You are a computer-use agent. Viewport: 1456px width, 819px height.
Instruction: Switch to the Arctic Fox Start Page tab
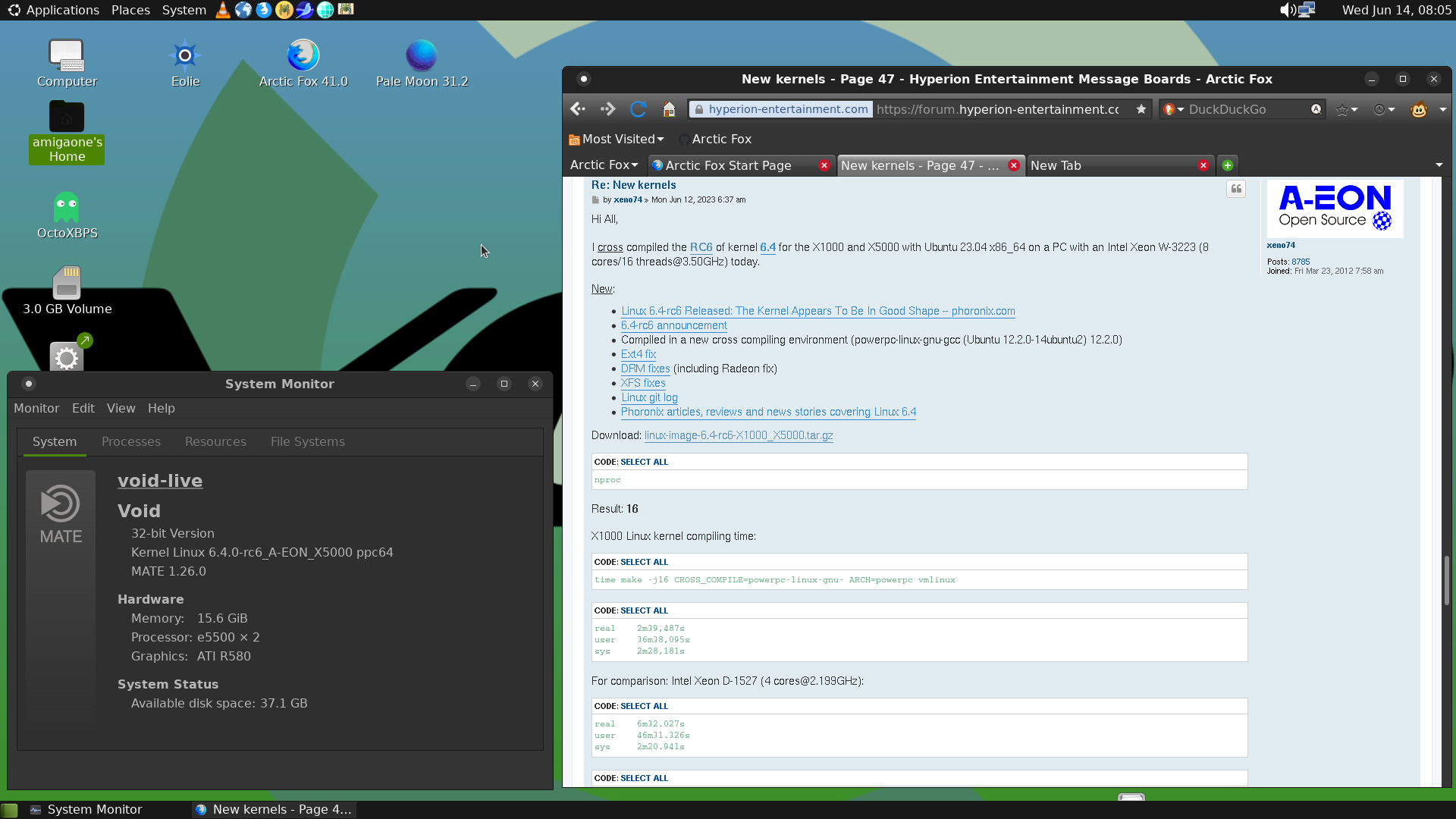(730, 165)
